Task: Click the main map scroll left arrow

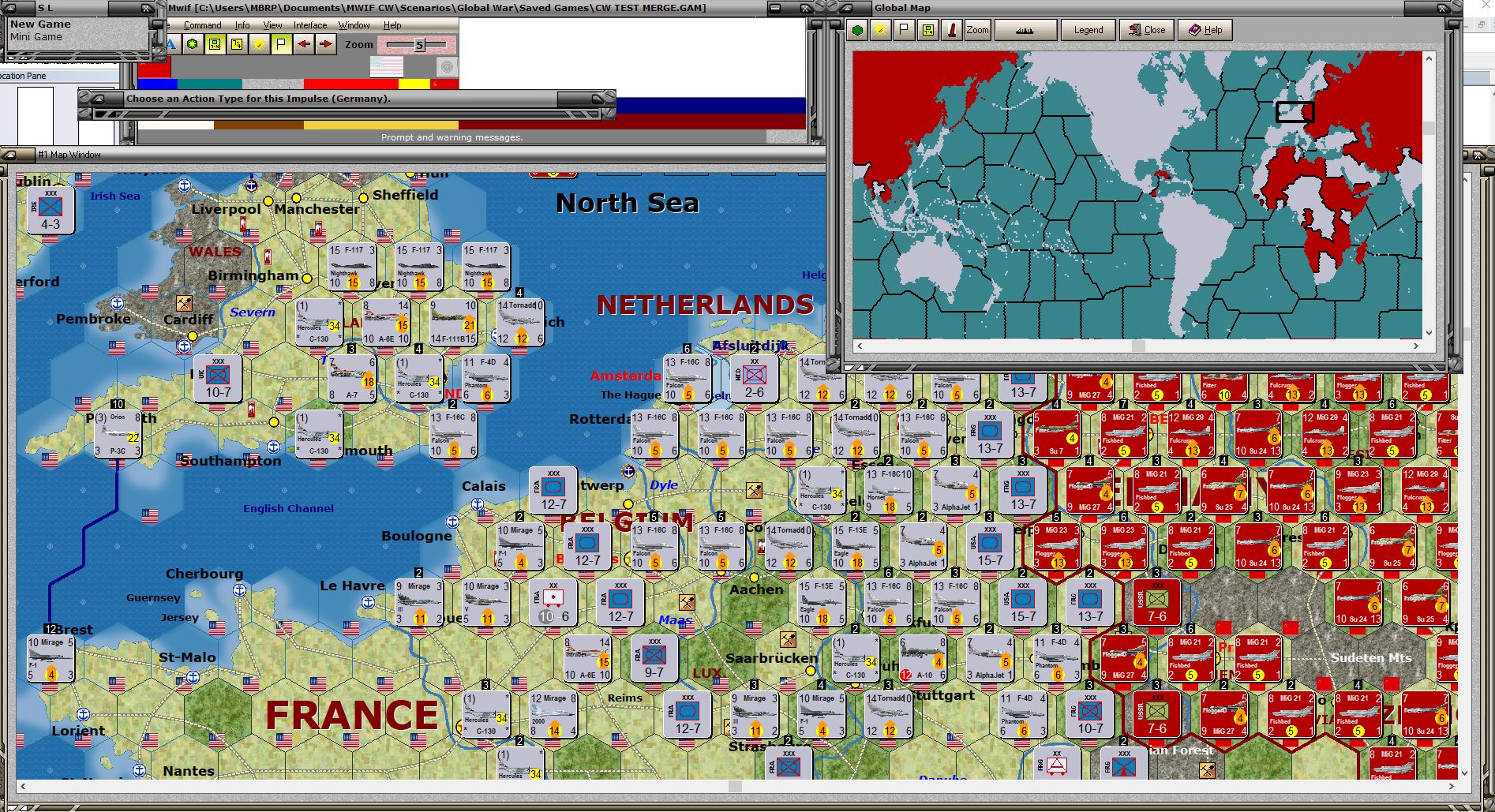Action: [x=22, y=786]
